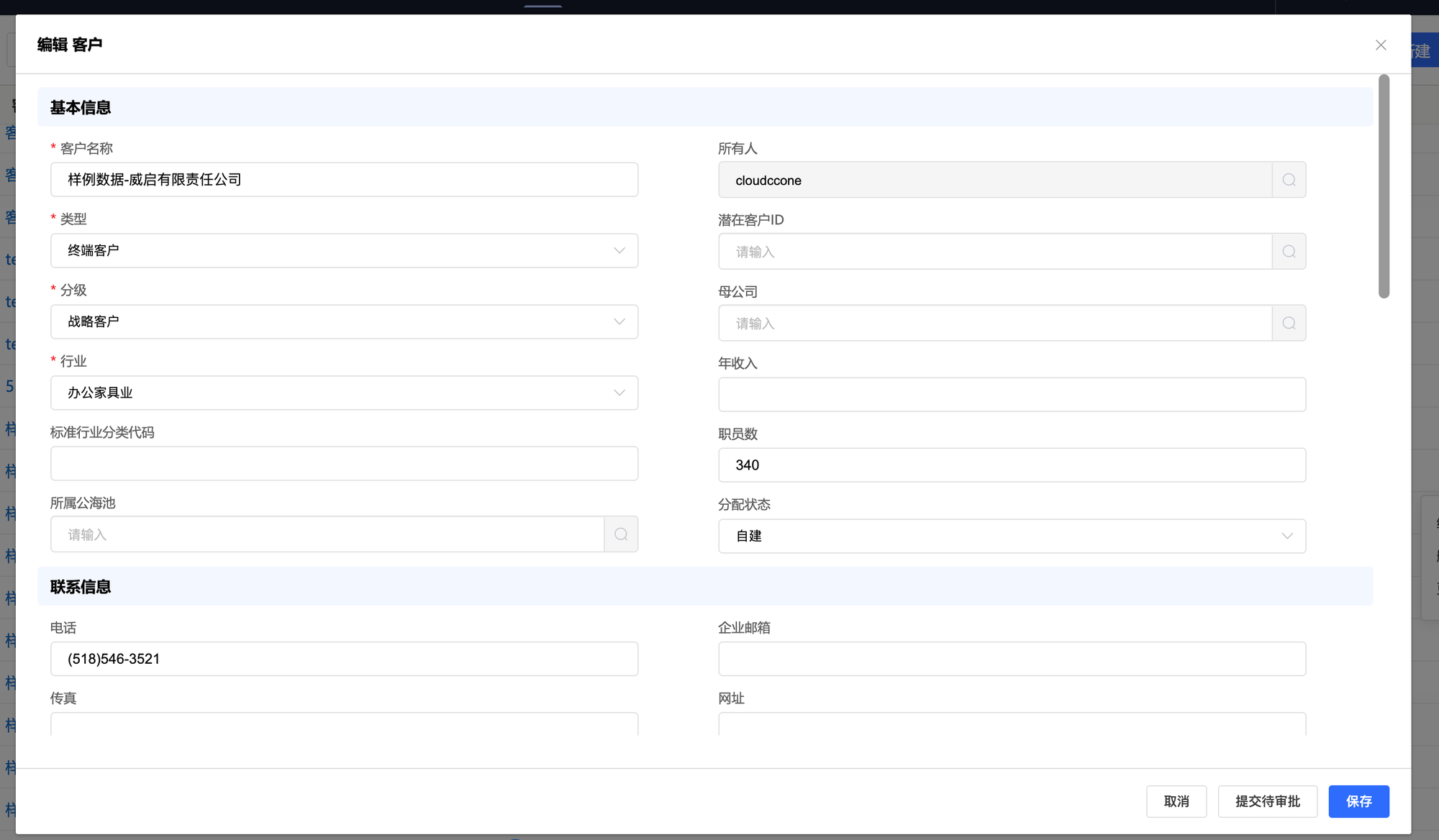This screenshot has width=1439, height=840.
Task: Click the 职员数 field containing 340
Action: point(1012,465)
